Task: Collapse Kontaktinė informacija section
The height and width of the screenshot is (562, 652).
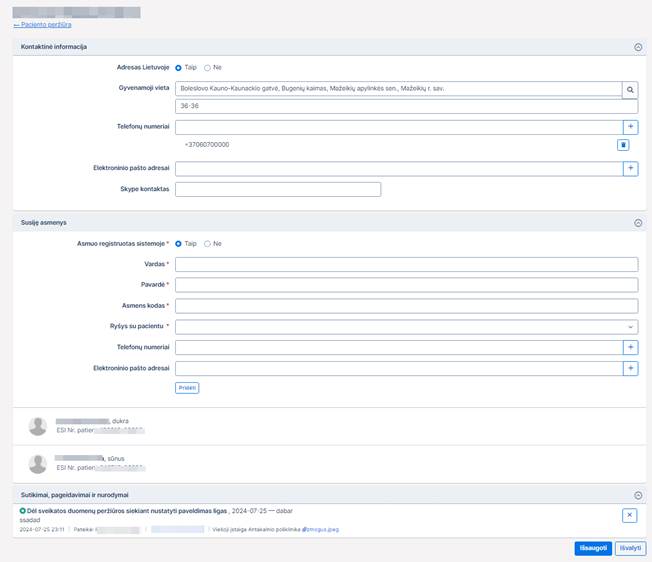Action: click(x=638, y=47)
